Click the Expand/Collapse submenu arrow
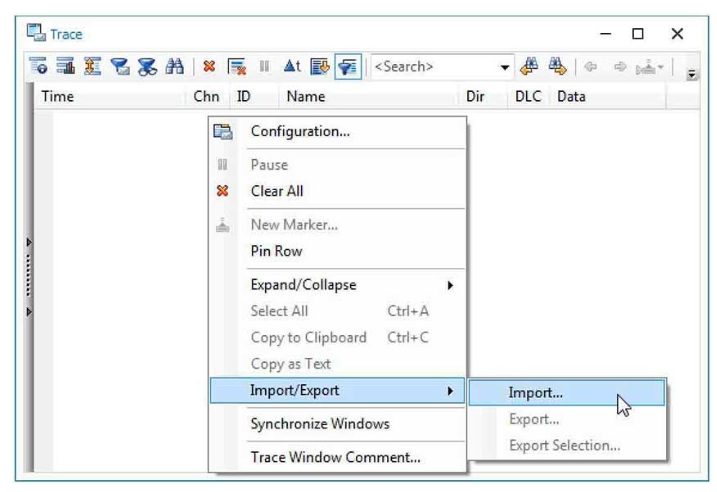The image size is (717, 492). [x=450, y=285]
